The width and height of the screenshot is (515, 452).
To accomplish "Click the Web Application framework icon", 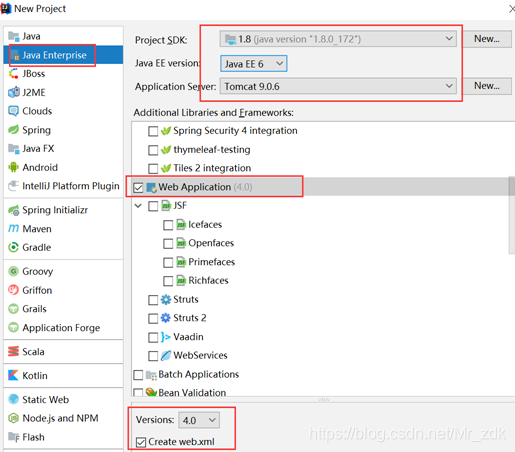I will pos(152,187).
